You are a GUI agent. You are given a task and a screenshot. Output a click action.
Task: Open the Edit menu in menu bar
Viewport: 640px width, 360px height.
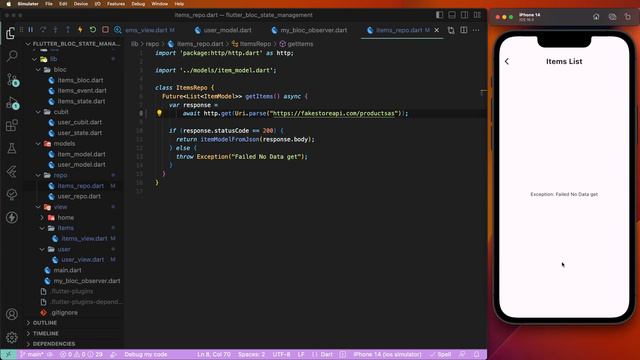pyautogui.click(x=63, y=4)
